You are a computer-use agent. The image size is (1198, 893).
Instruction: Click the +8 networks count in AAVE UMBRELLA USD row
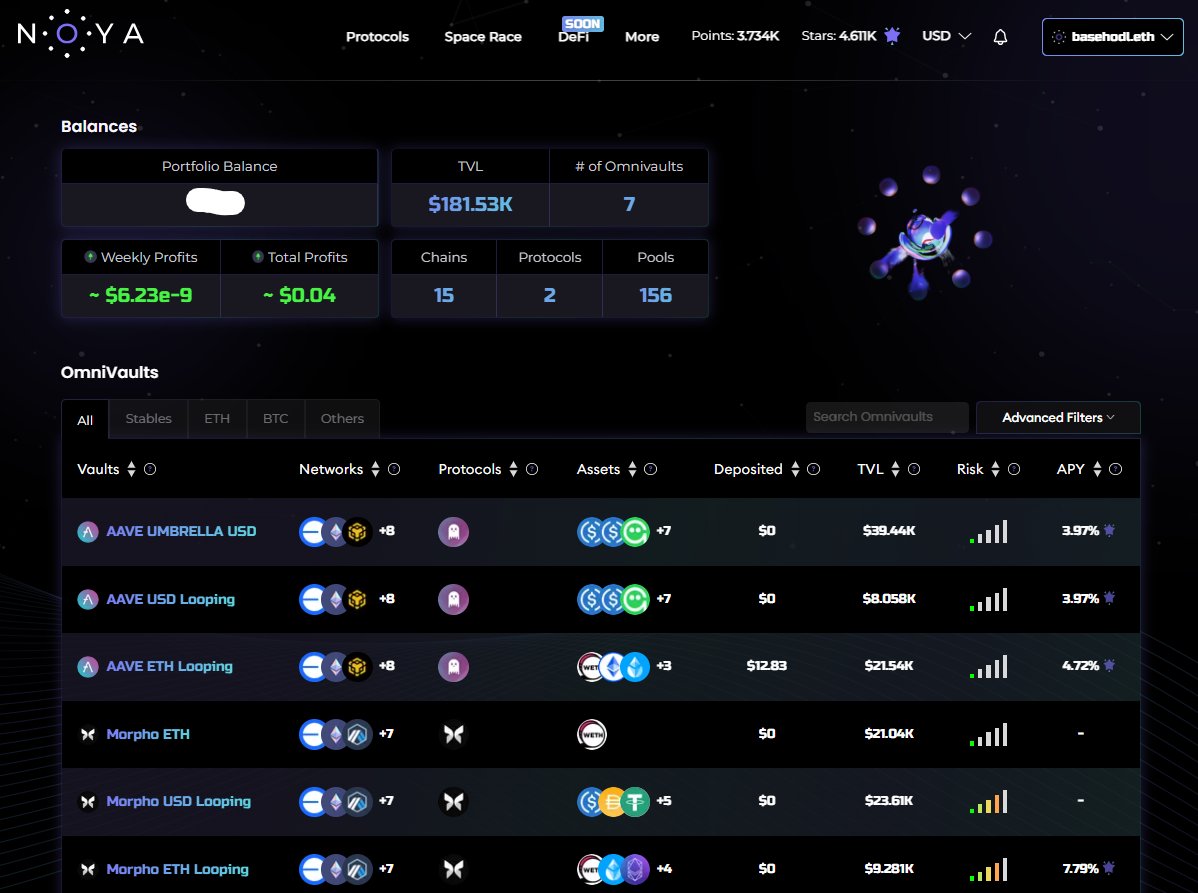[x=387, y=531]
